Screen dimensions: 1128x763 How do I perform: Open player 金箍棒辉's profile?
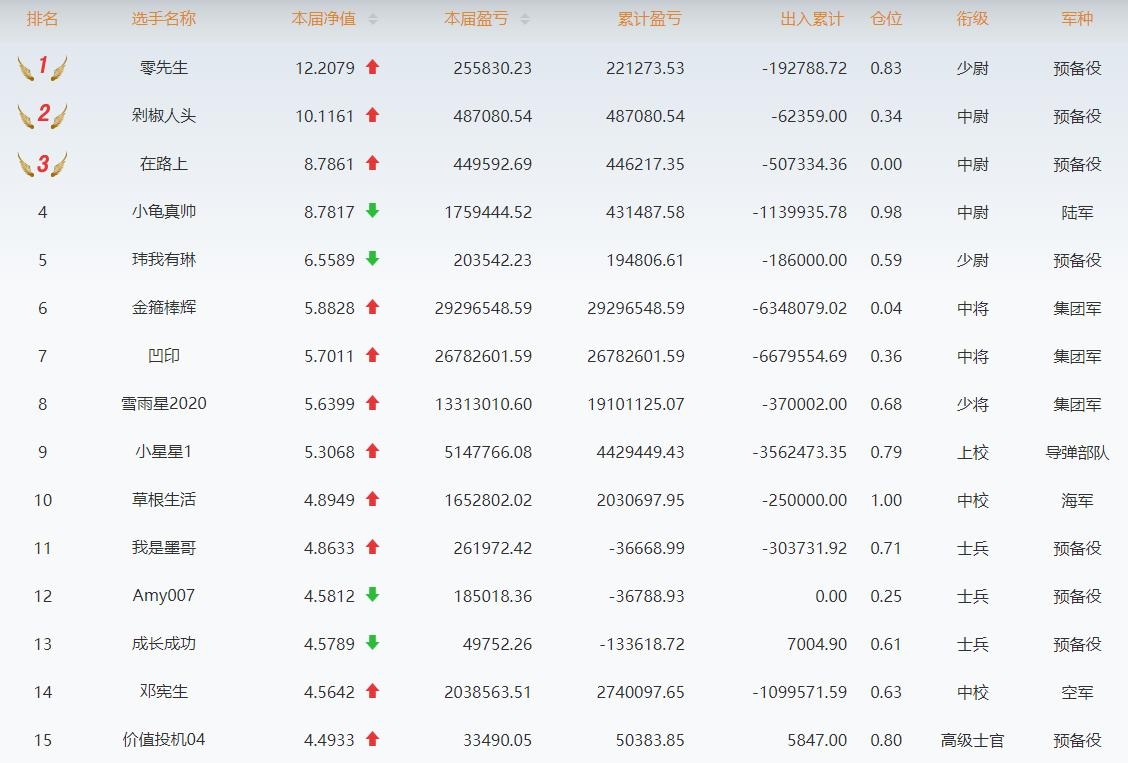tap(164, 308)
